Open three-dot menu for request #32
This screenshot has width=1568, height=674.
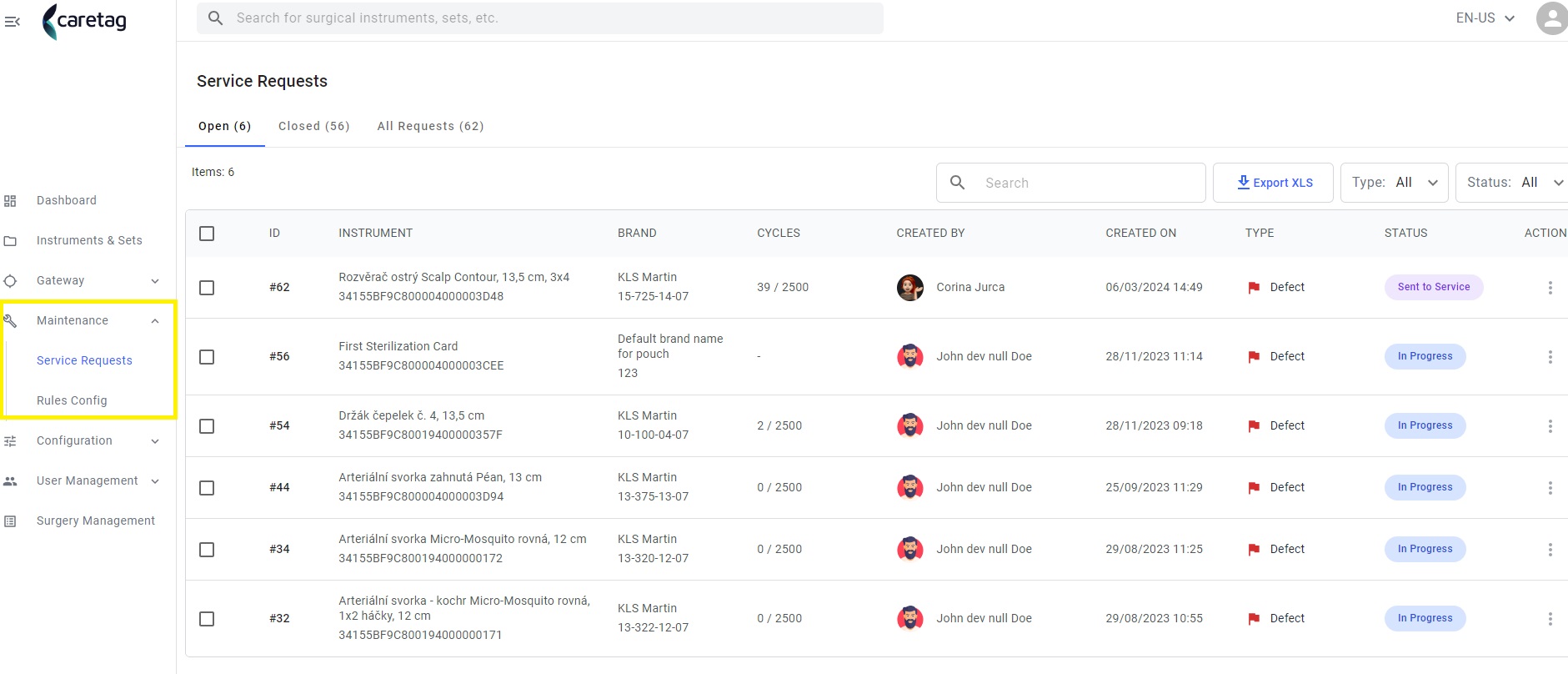pyautogui.click(x=1550, y=619)
